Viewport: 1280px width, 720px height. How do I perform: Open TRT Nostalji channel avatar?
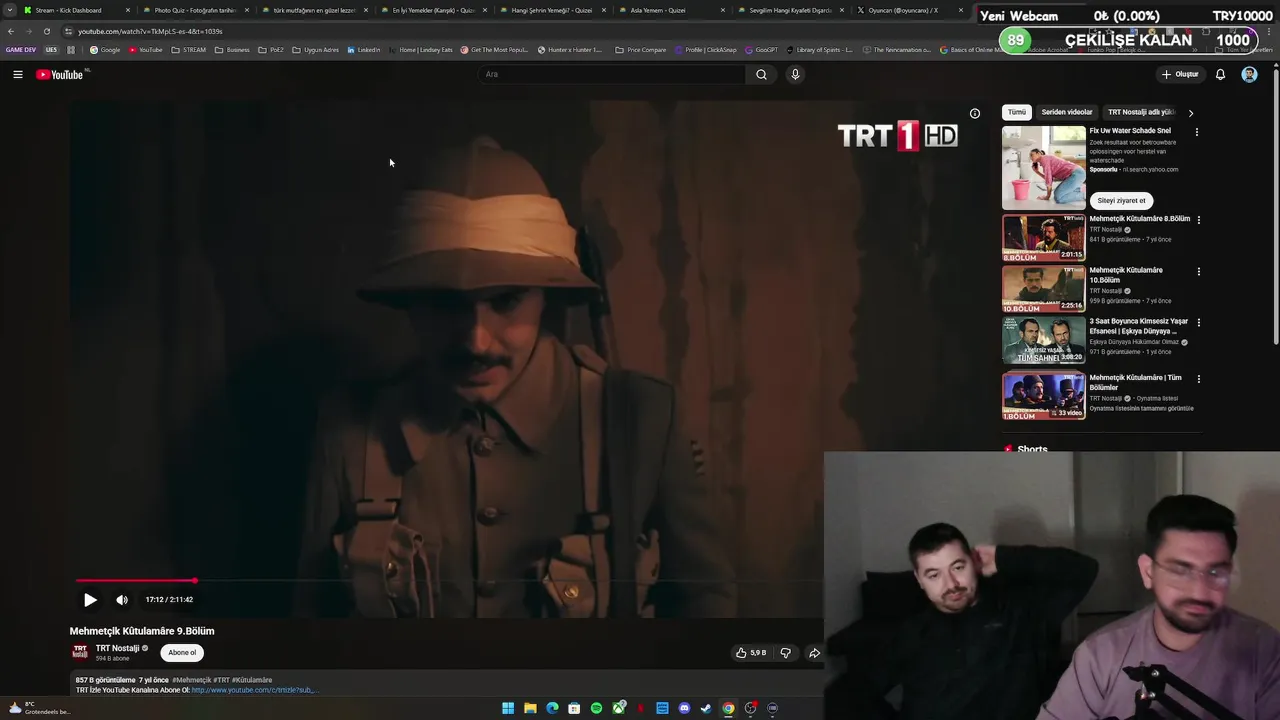pos(80,652)
